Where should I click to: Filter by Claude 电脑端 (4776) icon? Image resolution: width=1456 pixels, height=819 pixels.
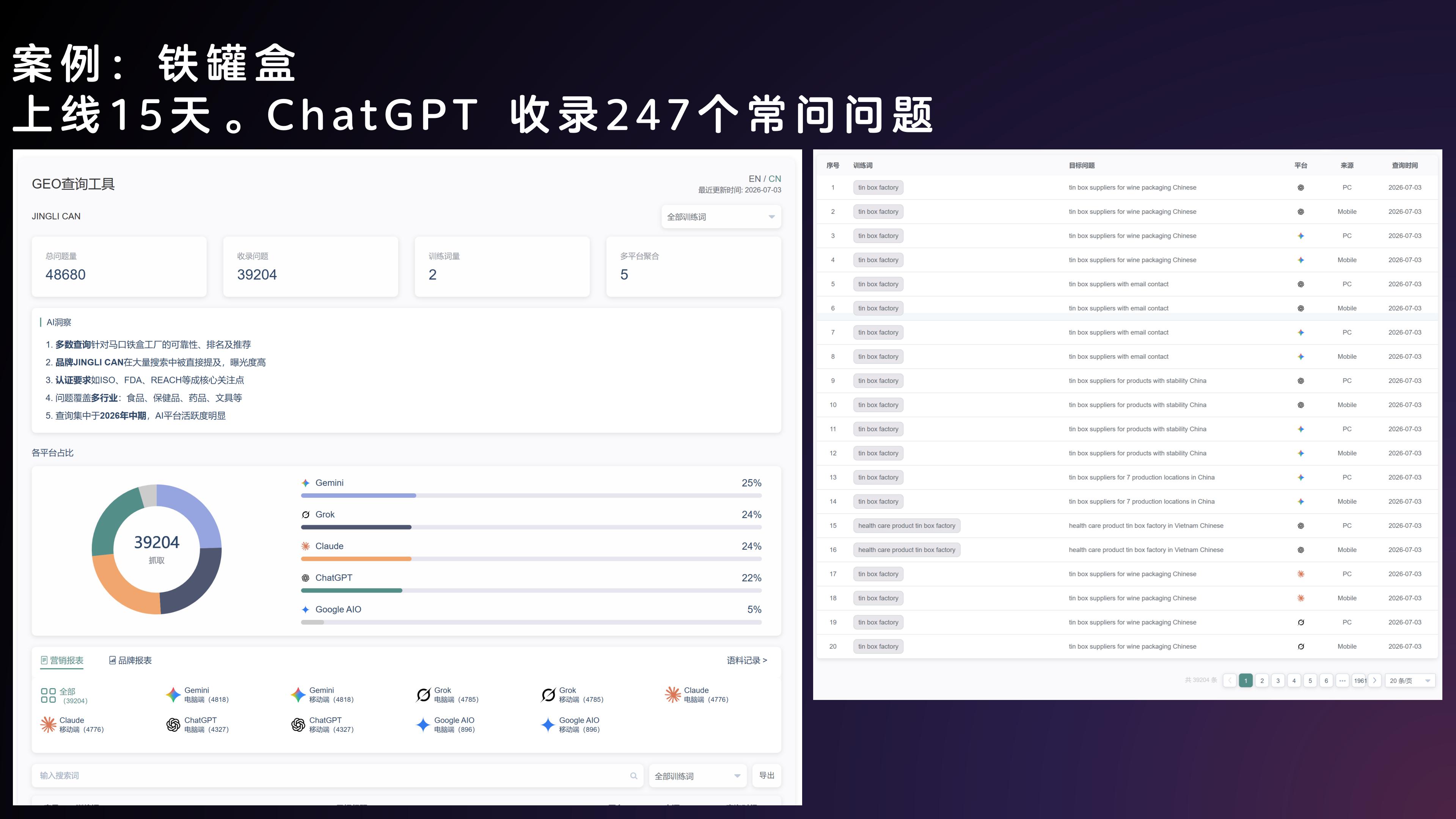673,695
